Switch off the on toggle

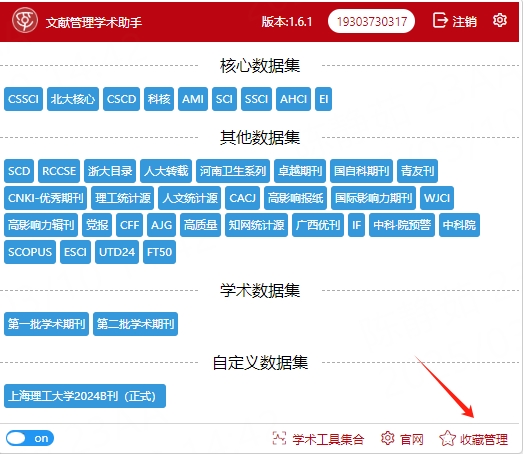tap(30, 438)
